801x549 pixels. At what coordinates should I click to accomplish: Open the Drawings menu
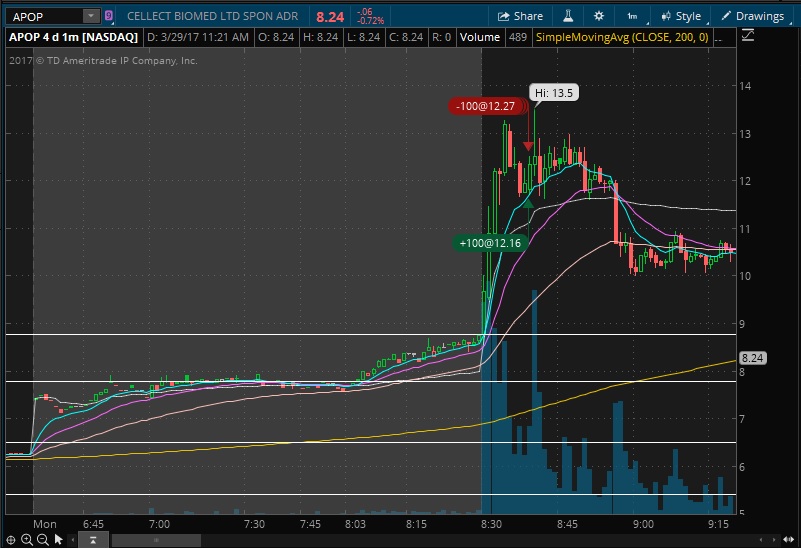tap(753, 16)
